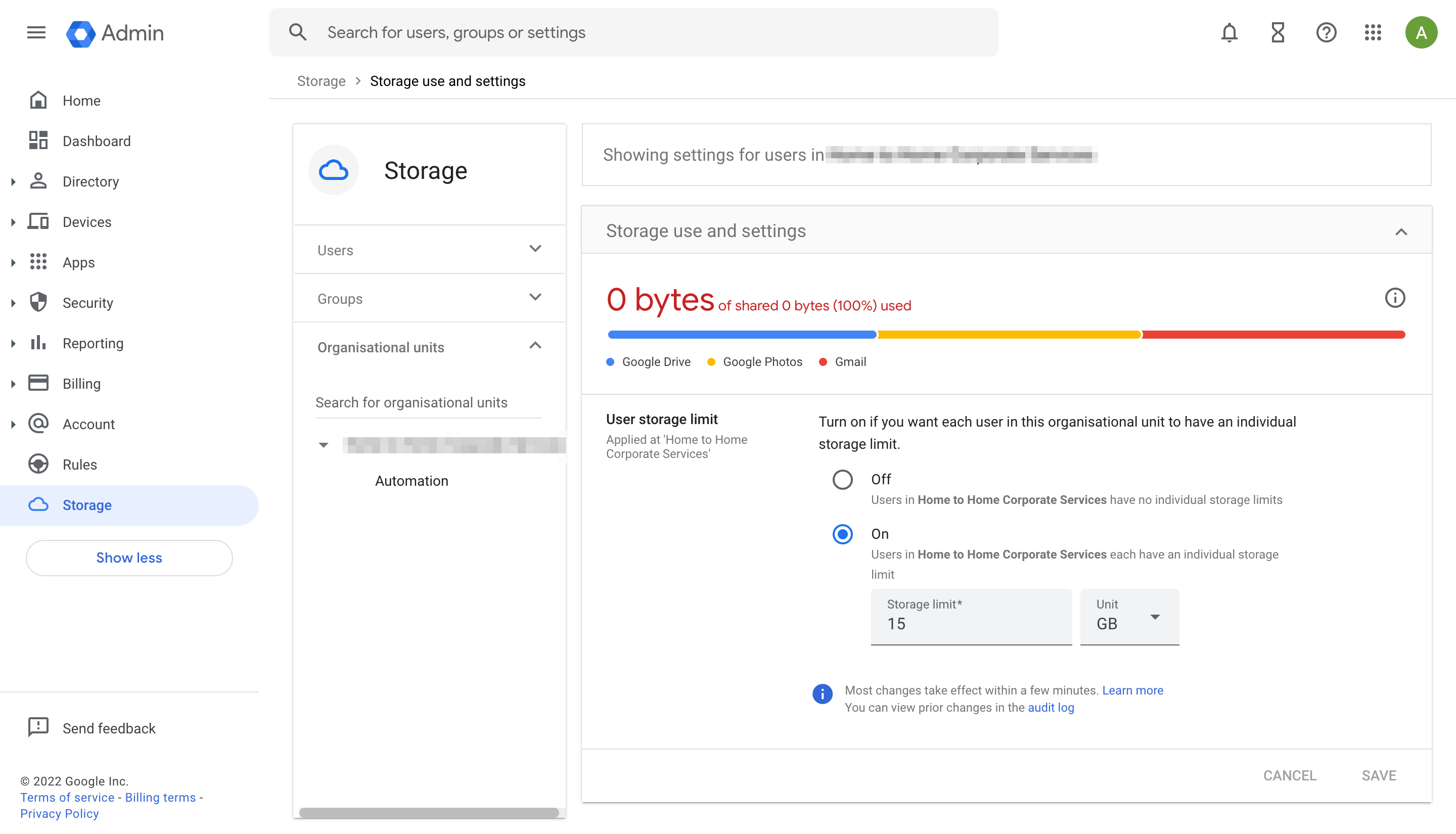Open the Google apps grid icon
Screen dimensions: 1456x834
tap(1373, 33)
